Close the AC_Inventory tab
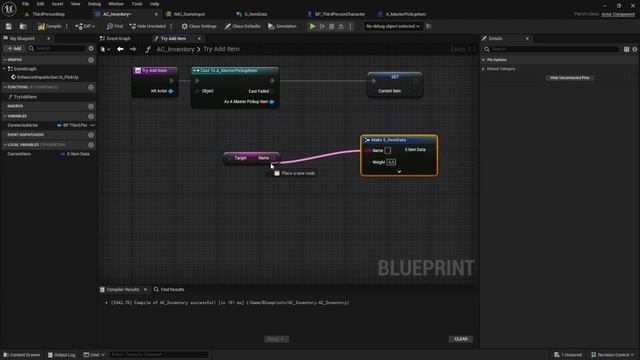640x360 pixels. click(156, 14)
